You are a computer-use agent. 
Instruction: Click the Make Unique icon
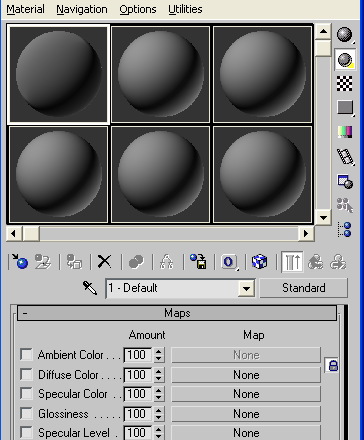coord(167,262)
